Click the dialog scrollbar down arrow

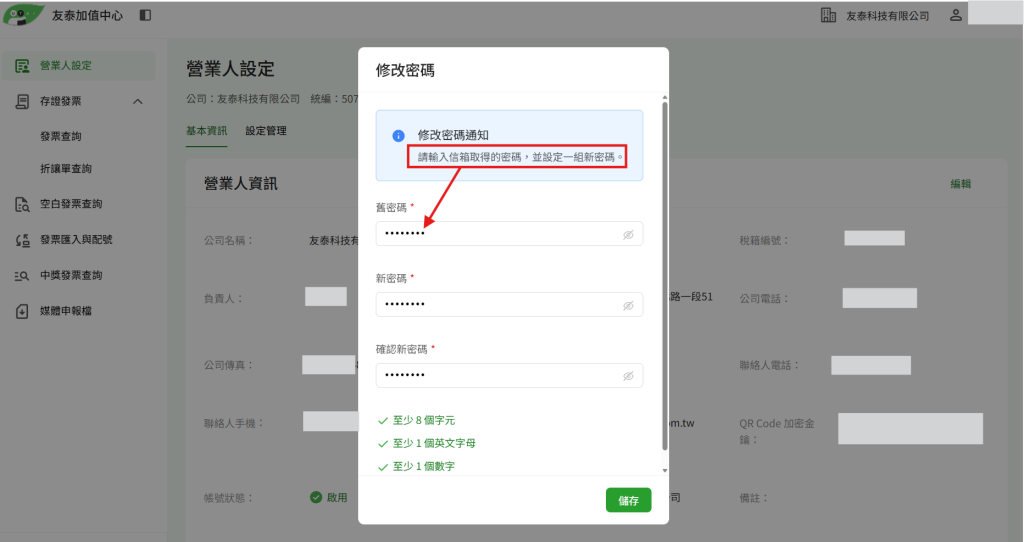pos(665,471)
